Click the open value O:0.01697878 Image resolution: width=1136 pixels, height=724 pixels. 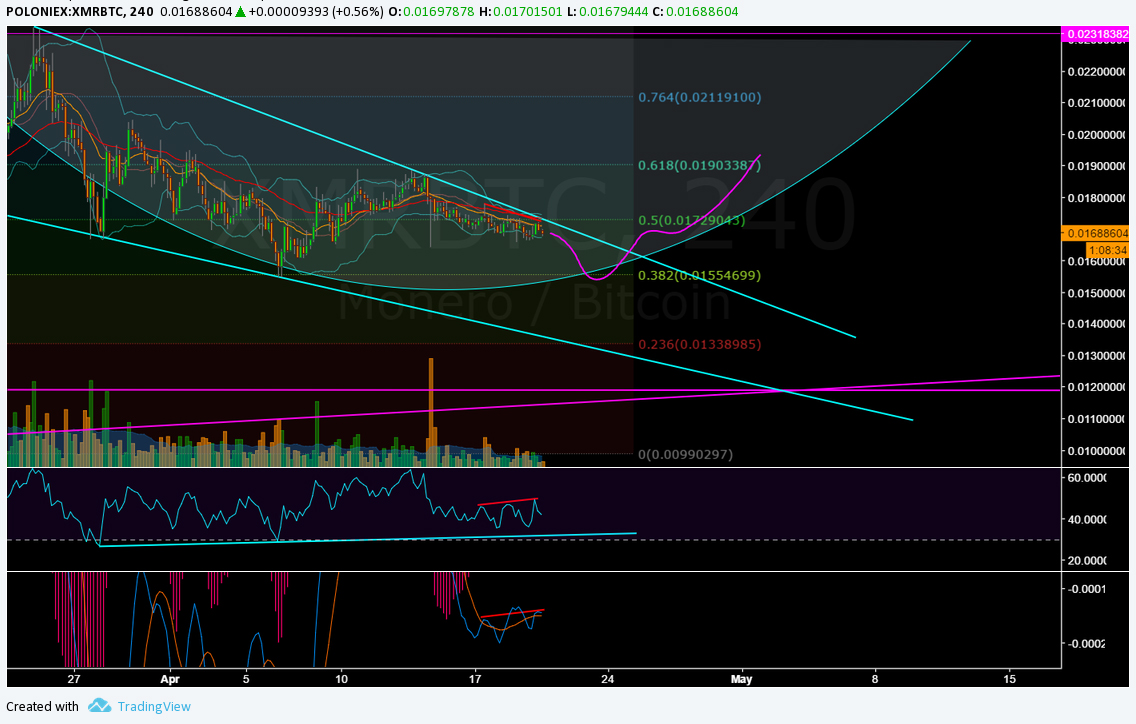tap(431, 12)
